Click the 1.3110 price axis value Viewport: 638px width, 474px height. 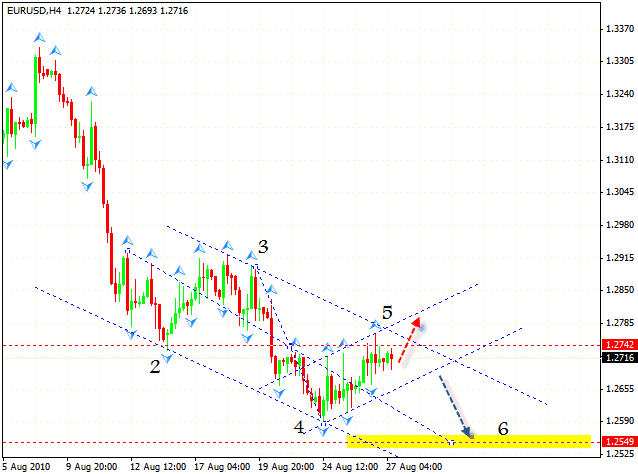[x=620, y=159]
